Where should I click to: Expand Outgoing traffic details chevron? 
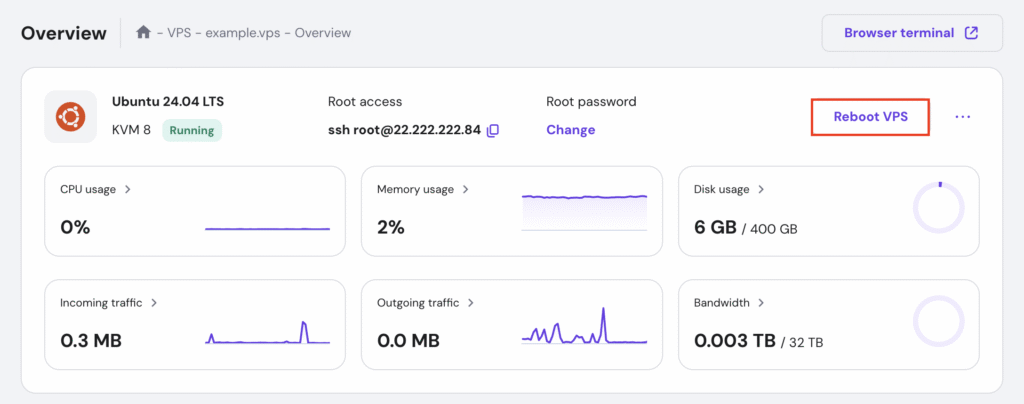pyautogui.click(x=471, y=303)
